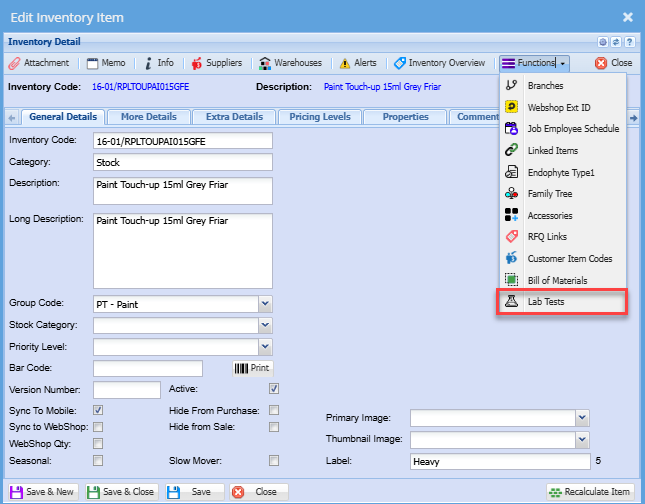Enable Hide from Sale checkbox
The image size is (645, 504).
click(x=274, y=427)
